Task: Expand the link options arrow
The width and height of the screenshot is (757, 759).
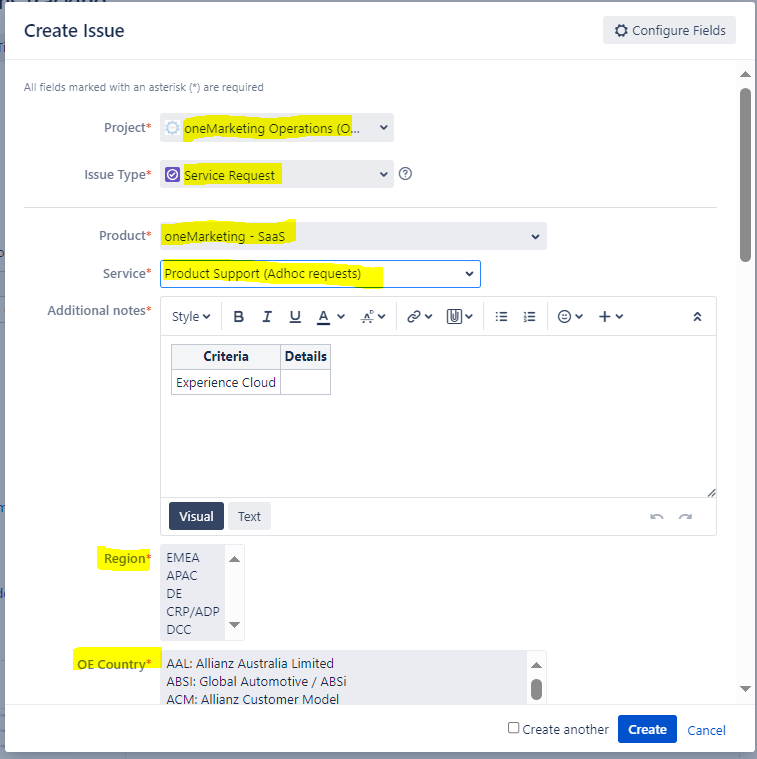Action: pos(428,317)
